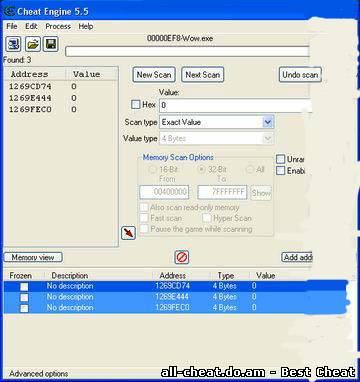Click the Frozen column header

21,276
